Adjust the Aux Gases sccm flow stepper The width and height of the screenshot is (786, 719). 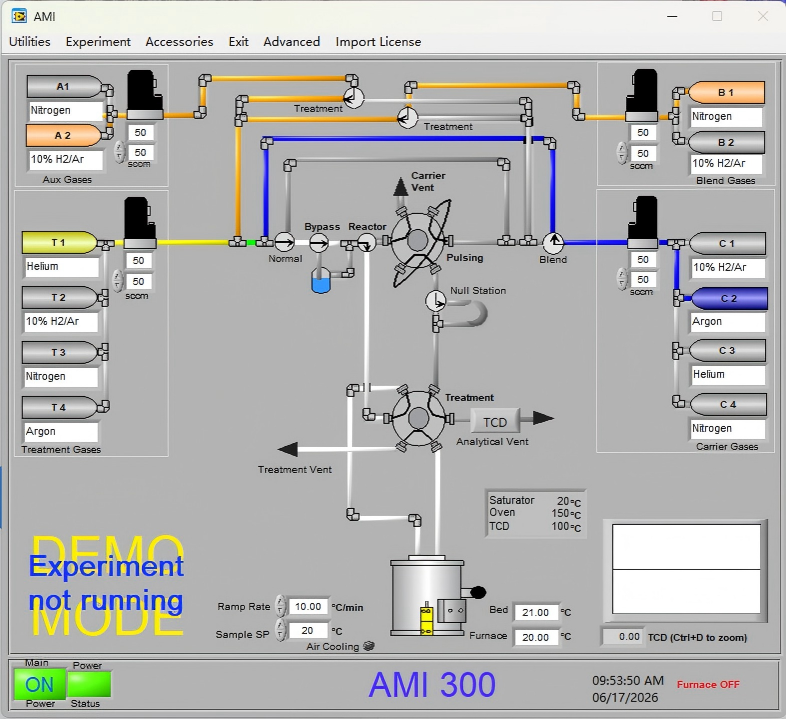[x=119, y=152]
